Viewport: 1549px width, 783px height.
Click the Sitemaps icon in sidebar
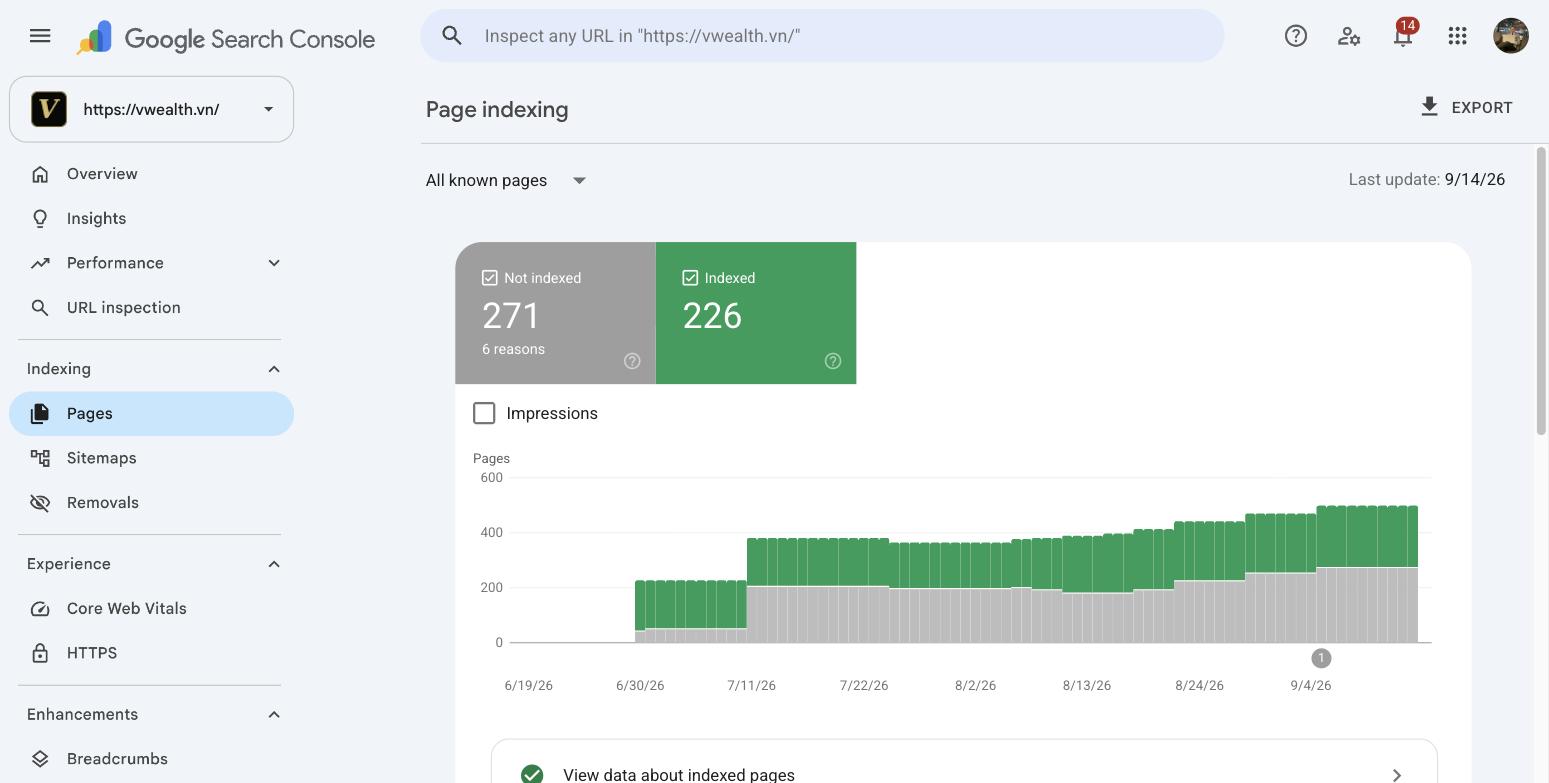click(x=40, y=458)
